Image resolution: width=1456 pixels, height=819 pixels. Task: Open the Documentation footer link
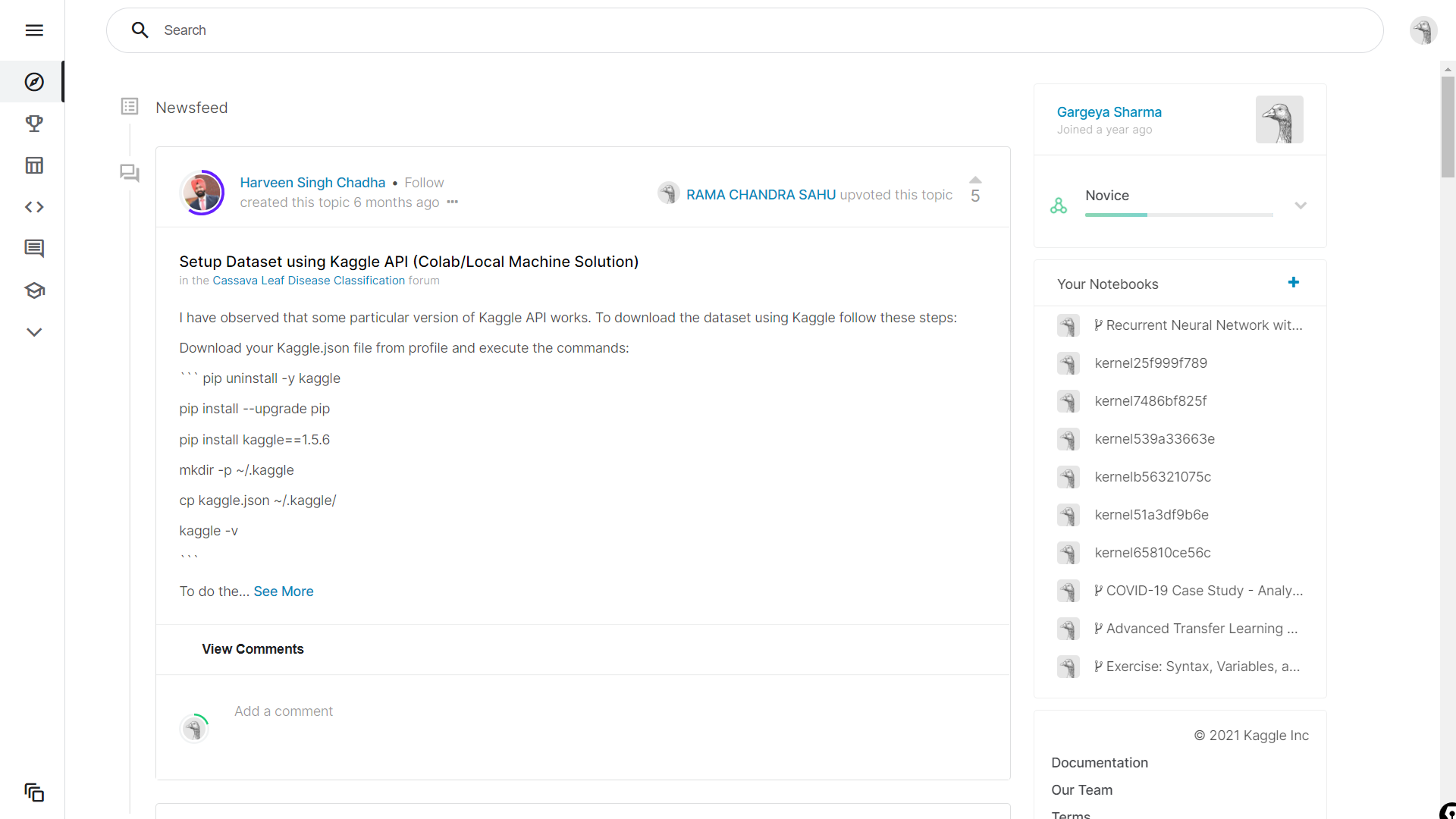coord(1100,763)
